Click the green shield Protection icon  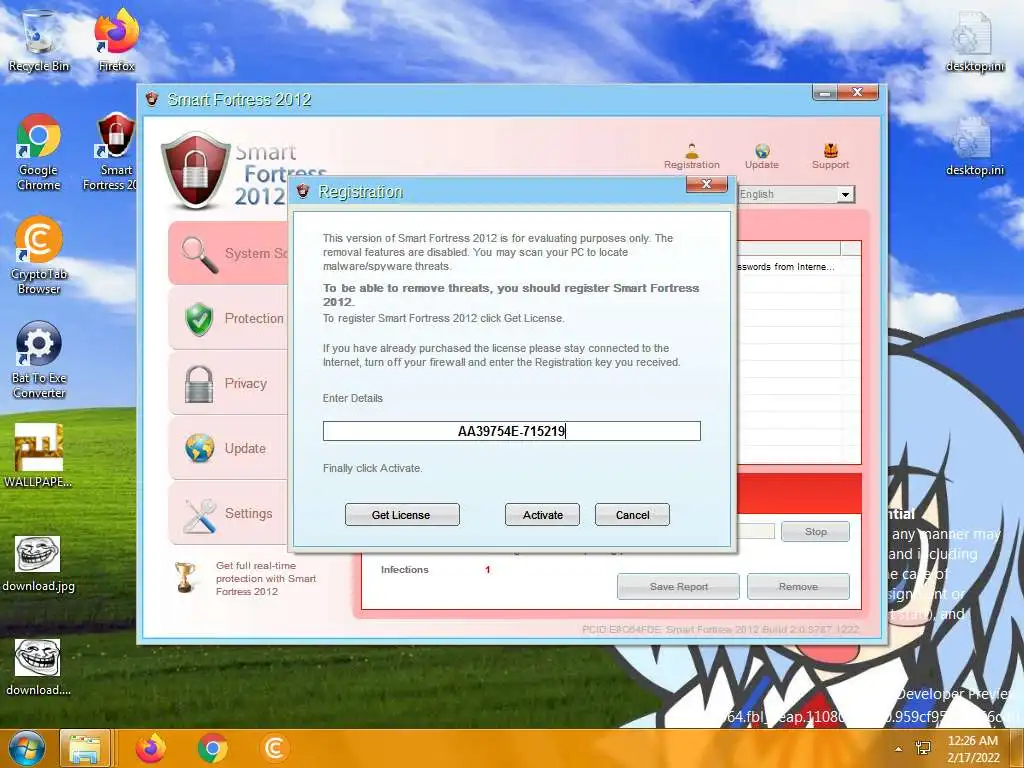[199, 319]
